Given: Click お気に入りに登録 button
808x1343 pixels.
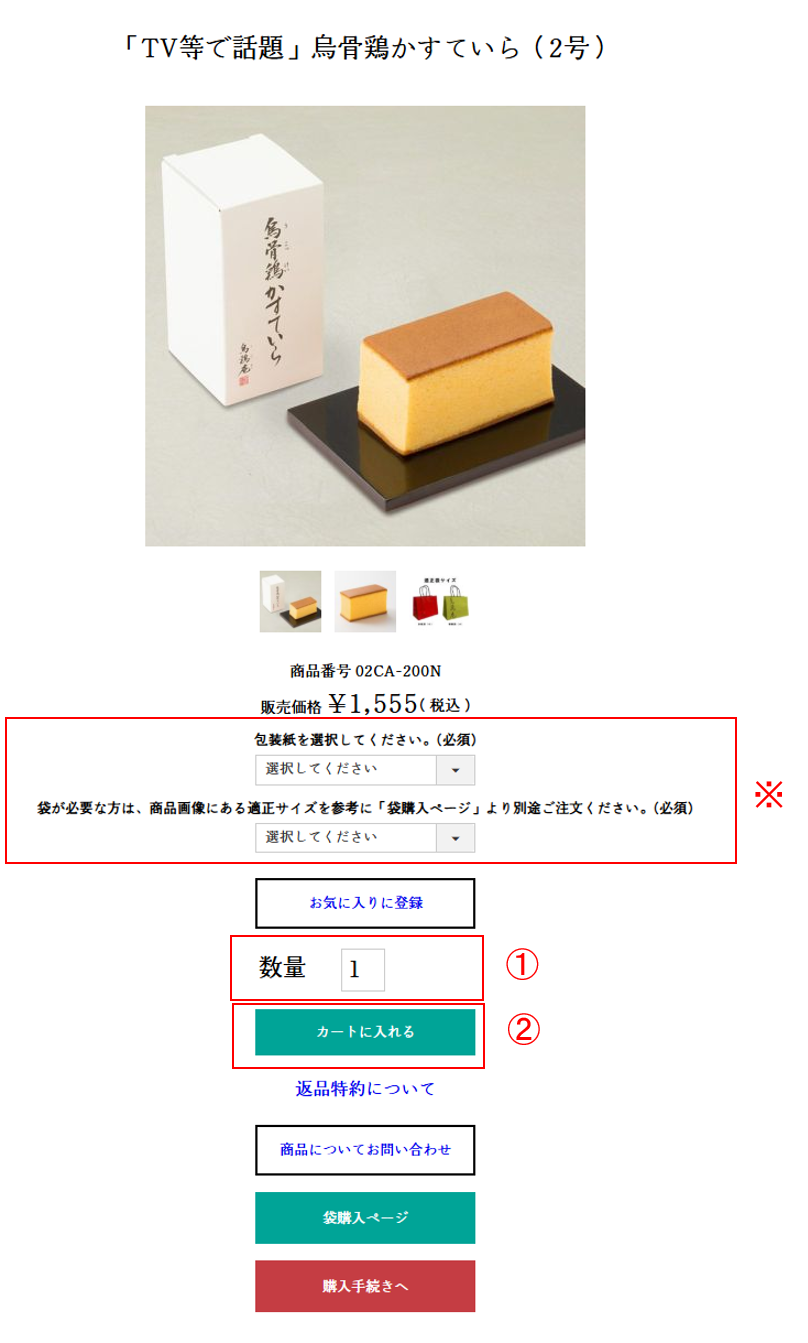Looking at the screenshot, I should point(365,903).
